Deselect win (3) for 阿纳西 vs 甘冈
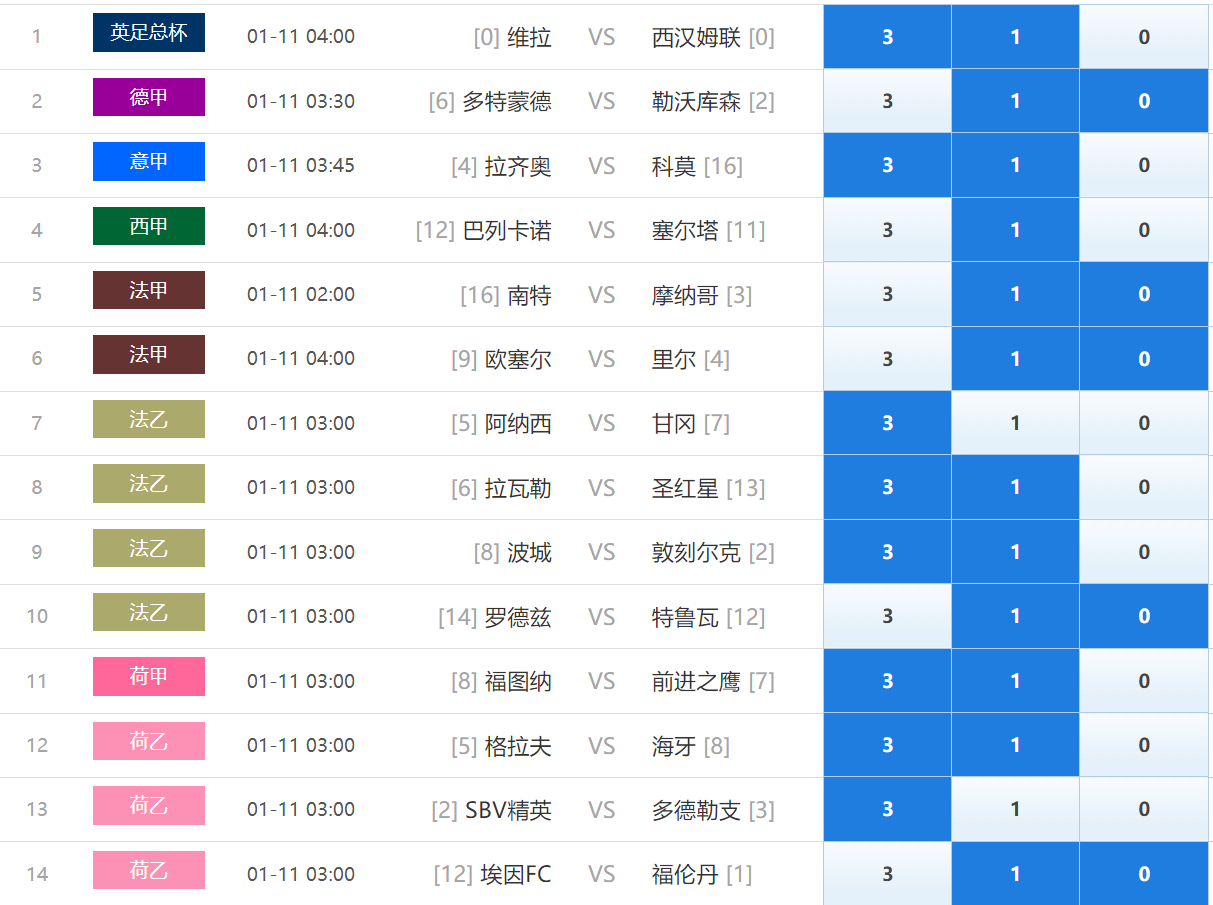 [x=887, y=423]
